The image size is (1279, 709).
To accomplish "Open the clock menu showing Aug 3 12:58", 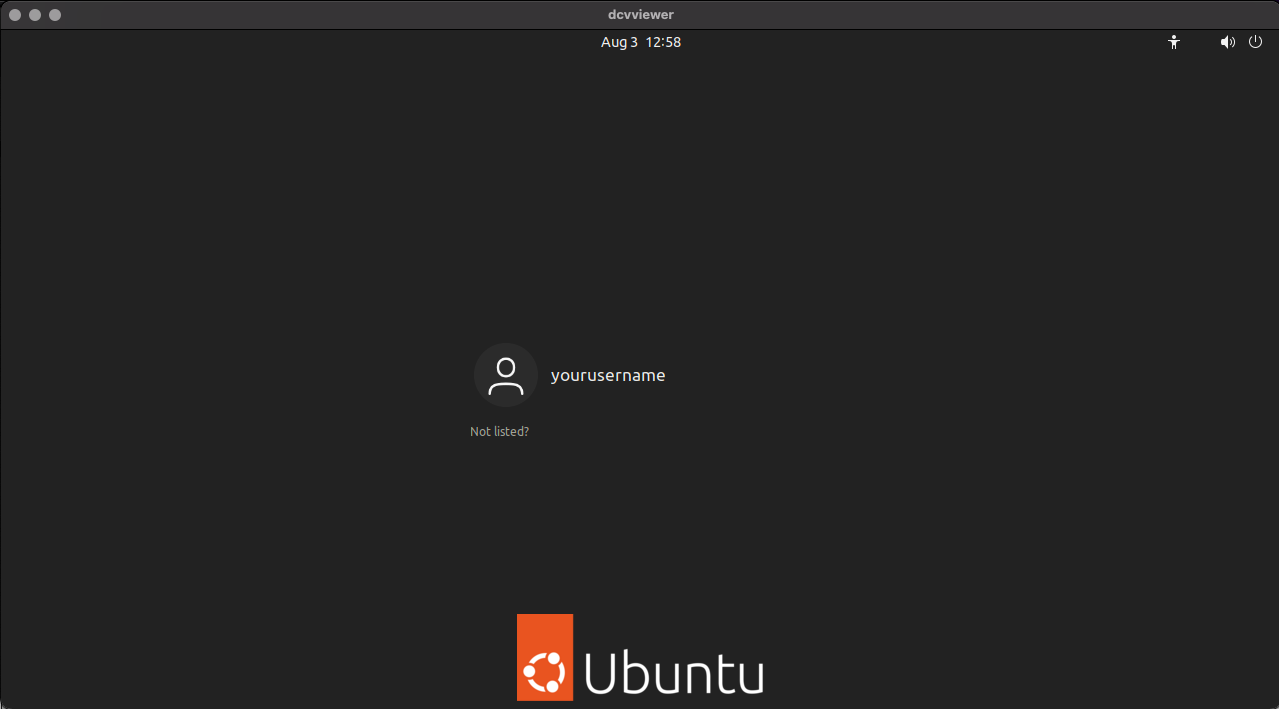I will [x=640, y=42].
